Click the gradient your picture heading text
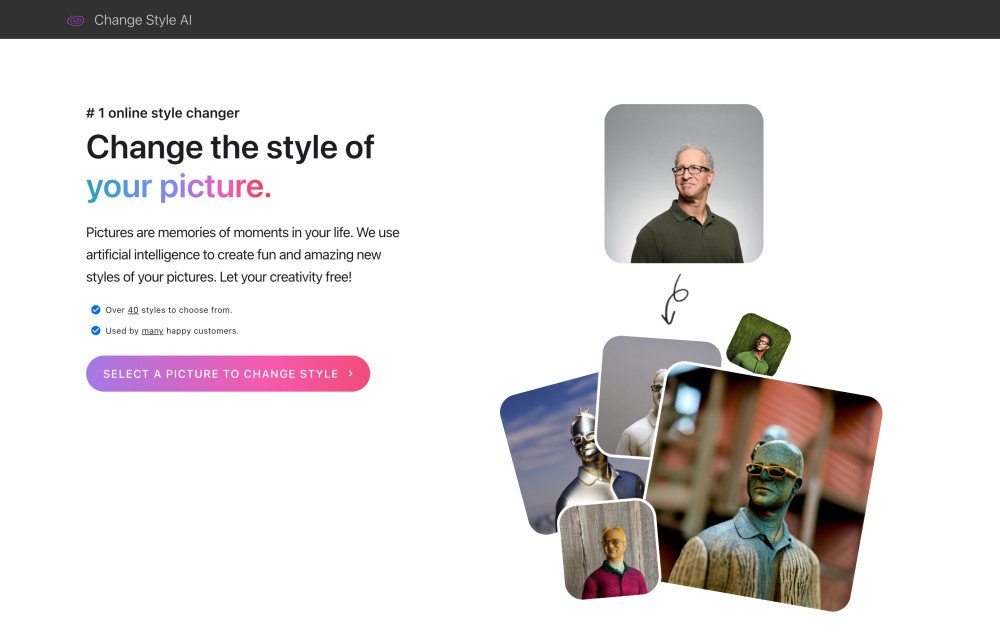 [x=179, y=187]
